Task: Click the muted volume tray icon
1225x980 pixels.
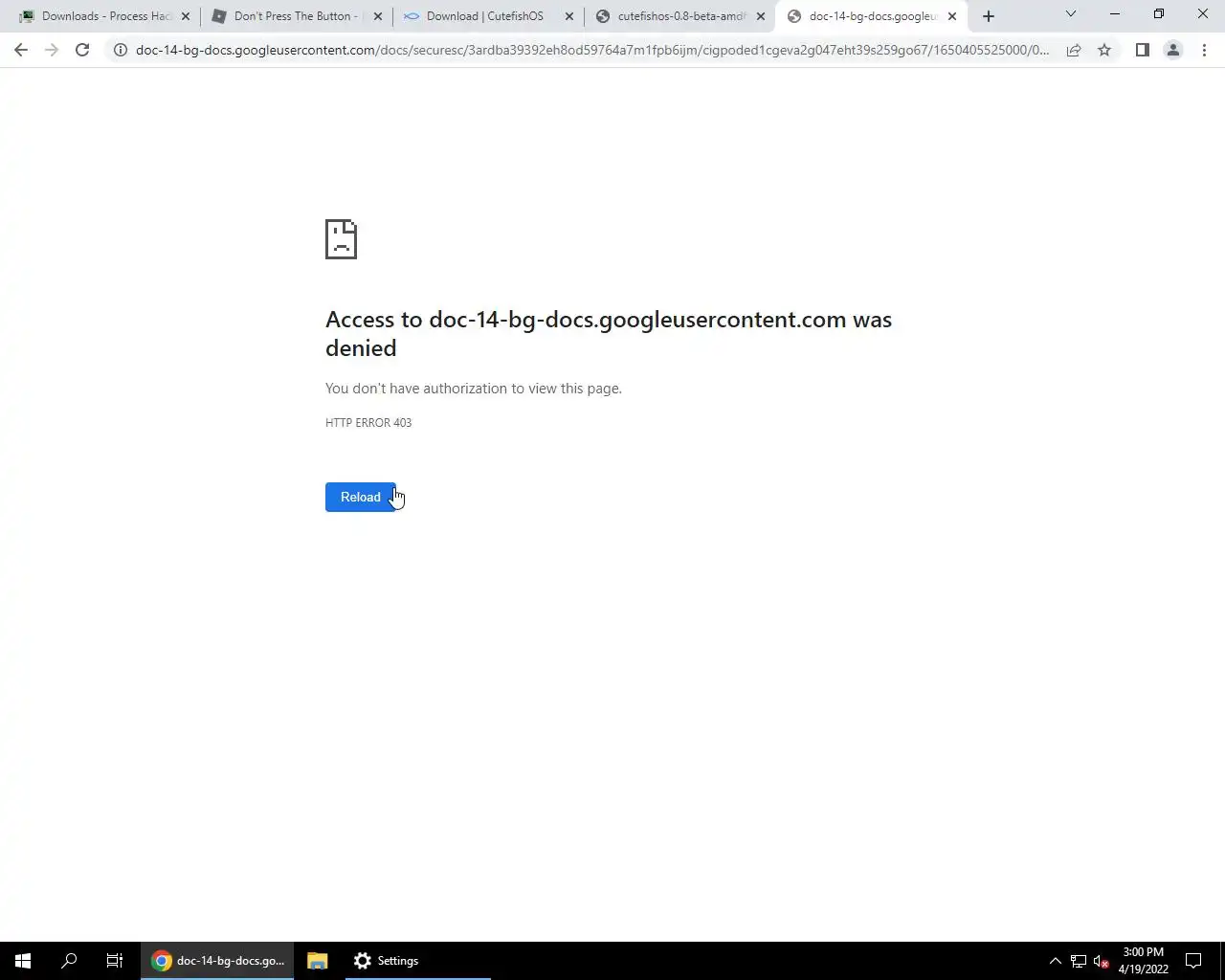Action: pos(1102,961)
